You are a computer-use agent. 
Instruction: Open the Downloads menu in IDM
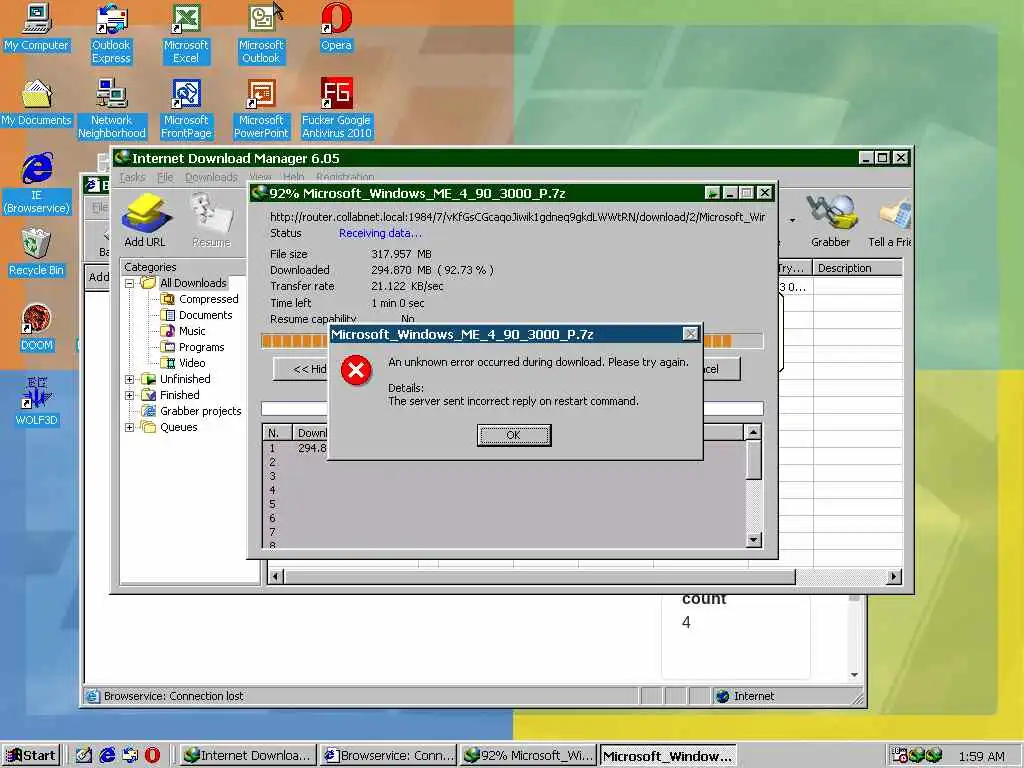pos(211,177)
